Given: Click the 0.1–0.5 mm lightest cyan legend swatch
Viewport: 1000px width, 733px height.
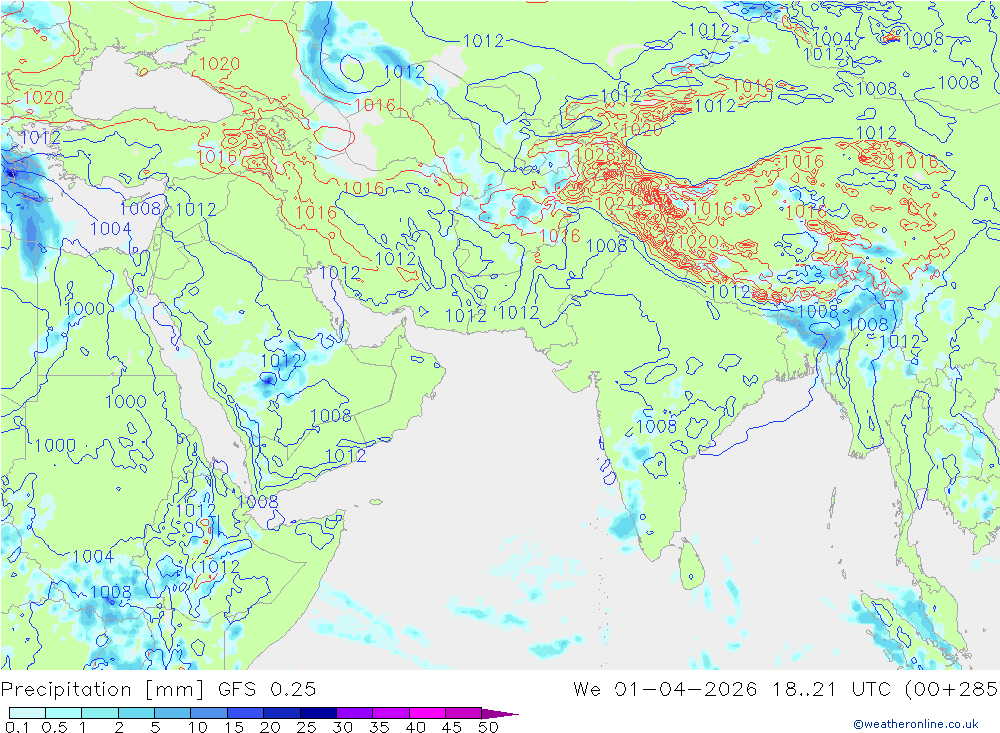Looking at the screenshot, I should [27, 713].
